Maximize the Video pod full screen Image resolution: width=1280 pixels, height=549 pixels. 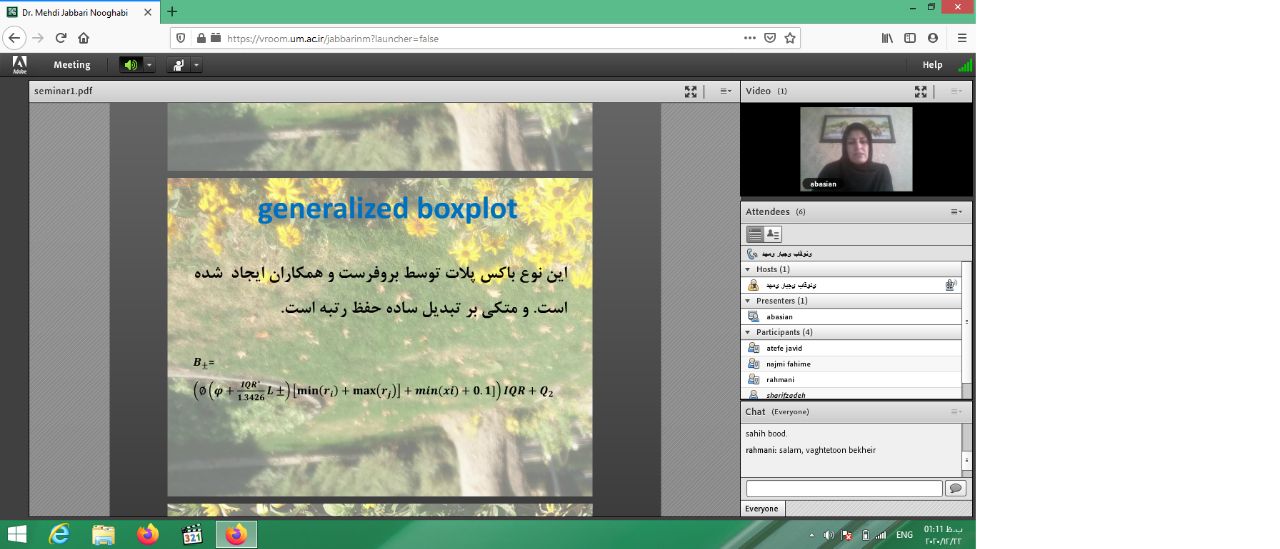click(x=921, y=91)
